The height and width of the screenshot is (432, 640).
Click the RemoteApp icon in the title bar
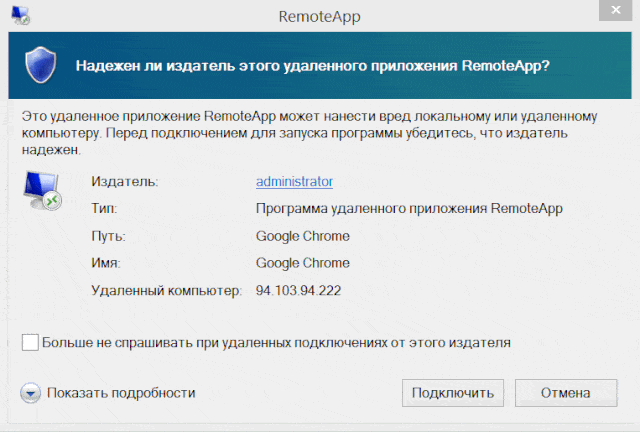[x=20, y=17]
